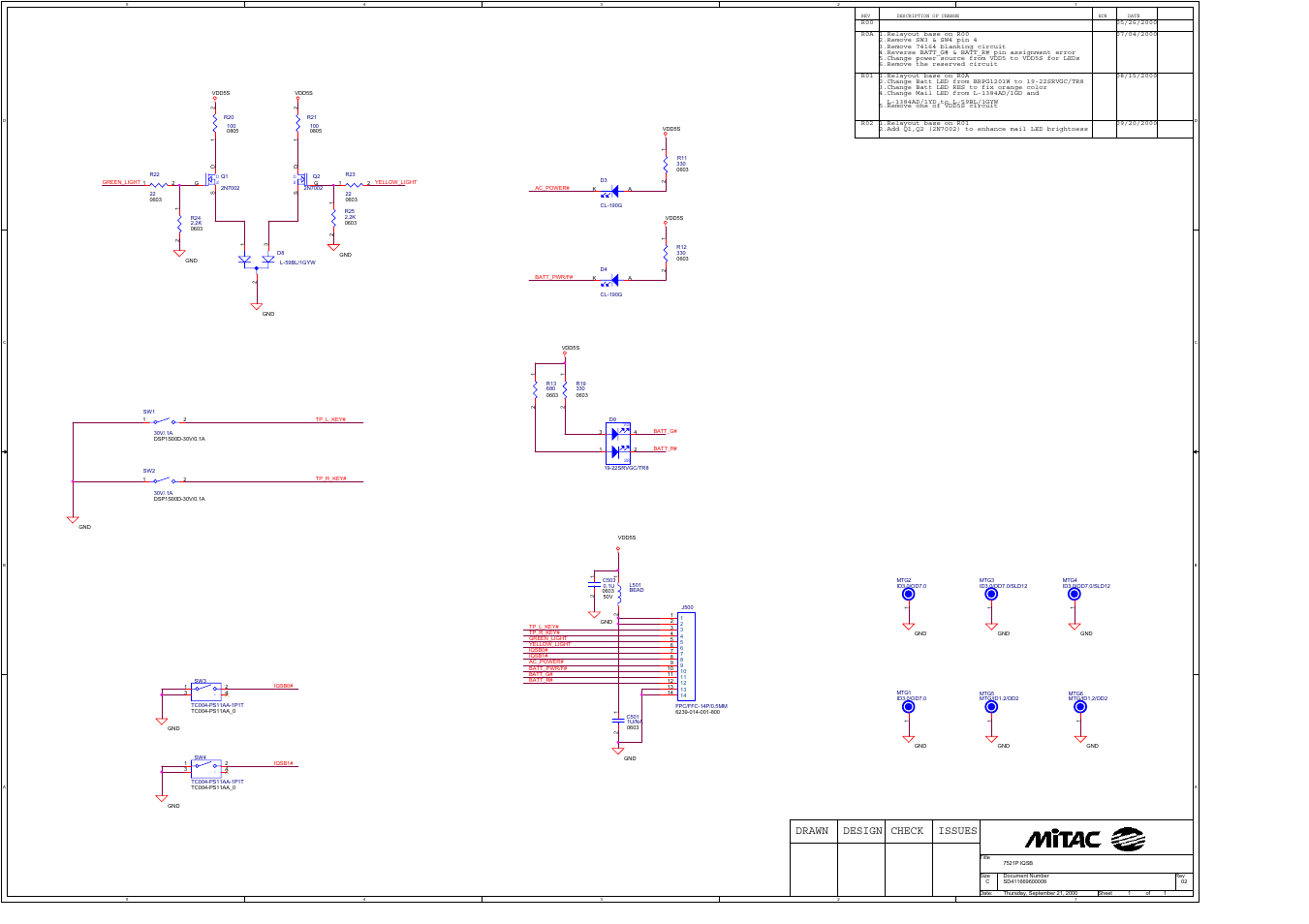Click the DESIGN title block cell
This screenshot has width=1309, height=924.
861,831
